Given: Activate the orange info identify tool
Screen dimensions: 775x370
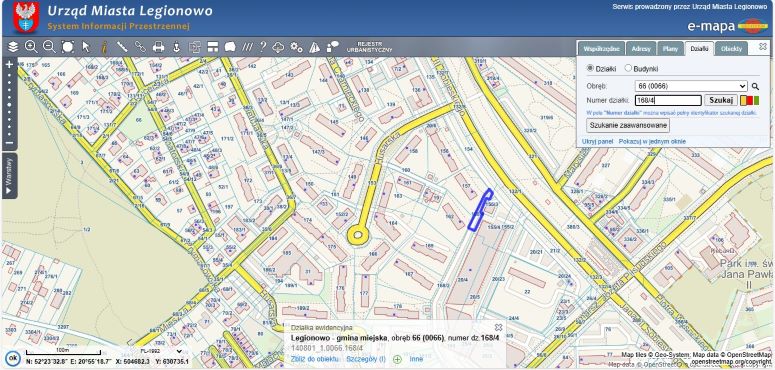Looking at the screenshot, I should (104, 47).
